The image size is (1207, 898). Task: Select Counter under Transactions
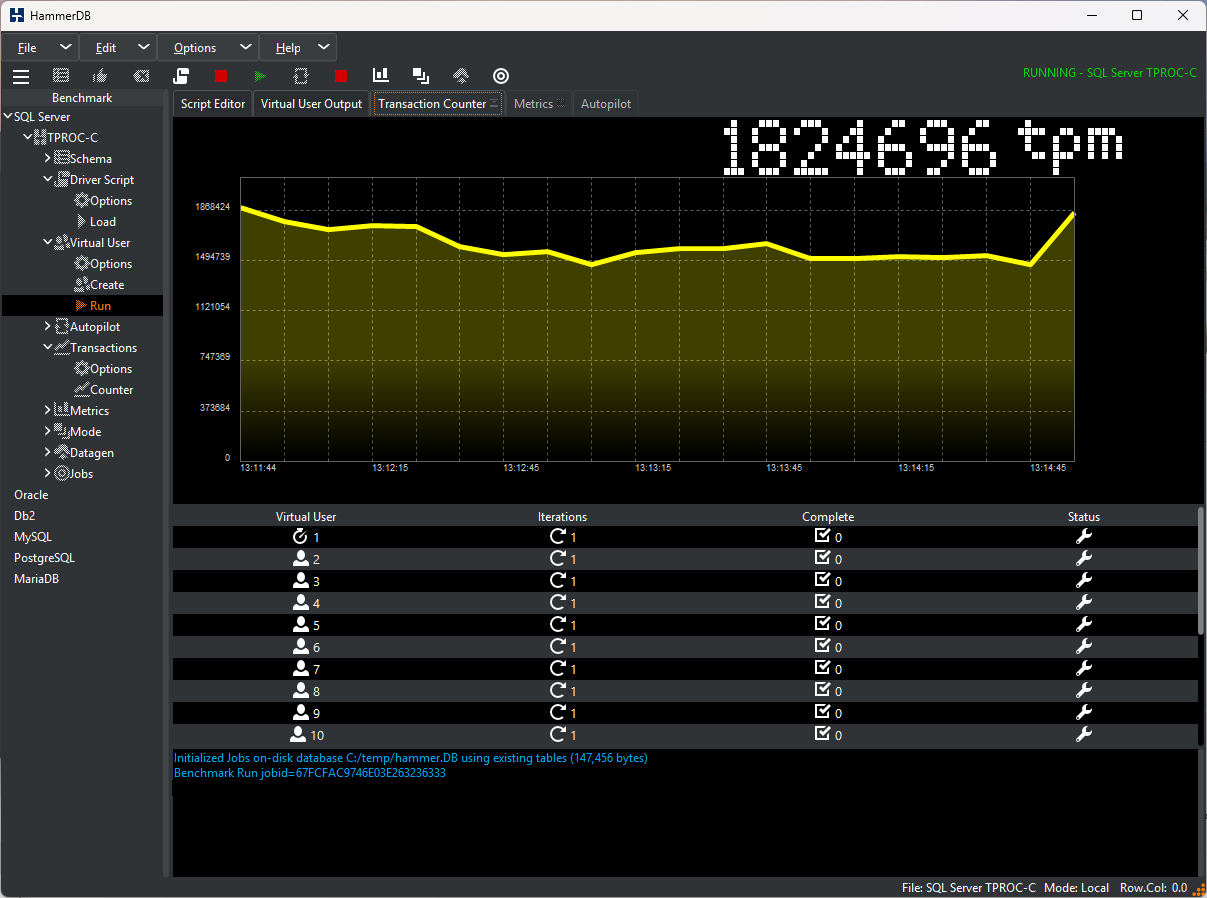pyautogui.click(x=112, y=390)
